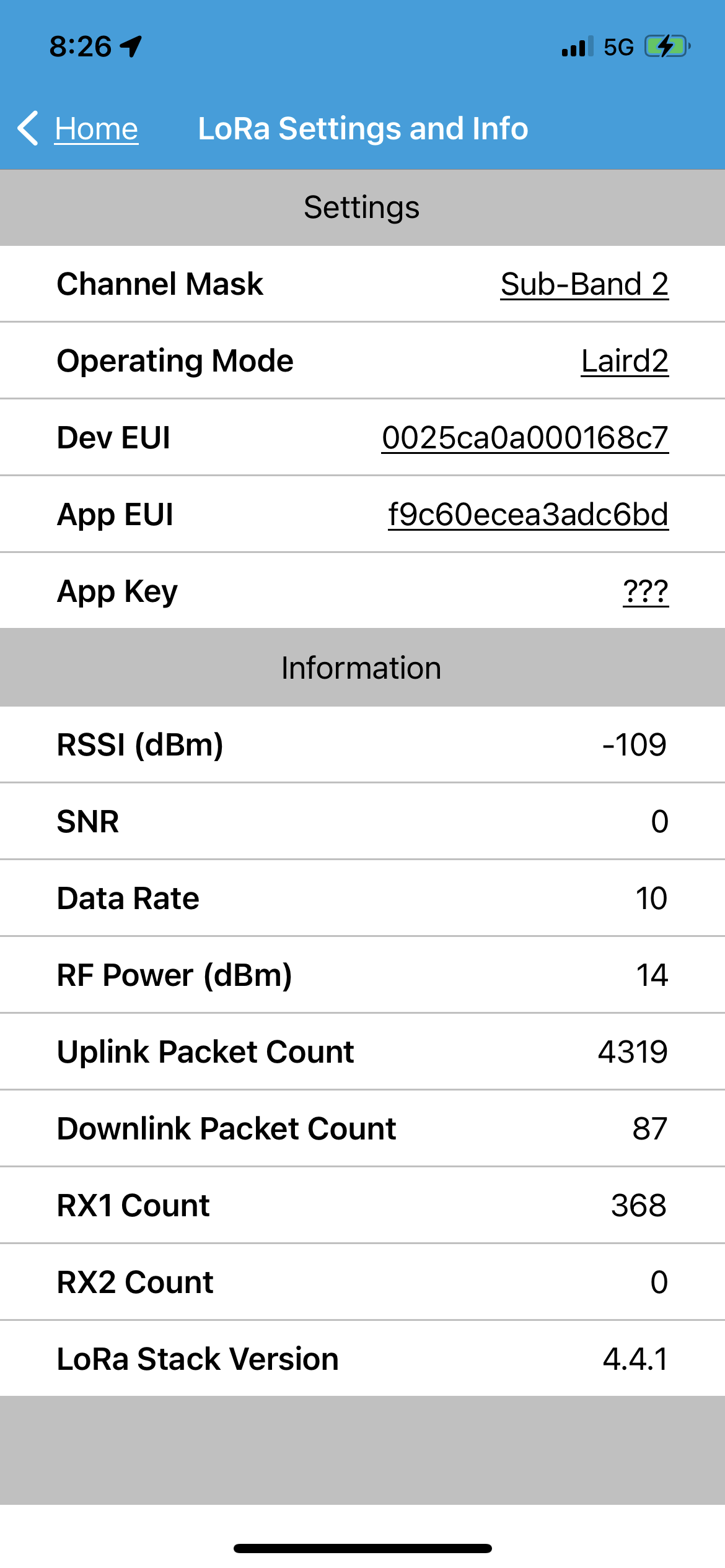Tap the charging battery icon
The image size is (725, 1568).
(x=667, y=46)
